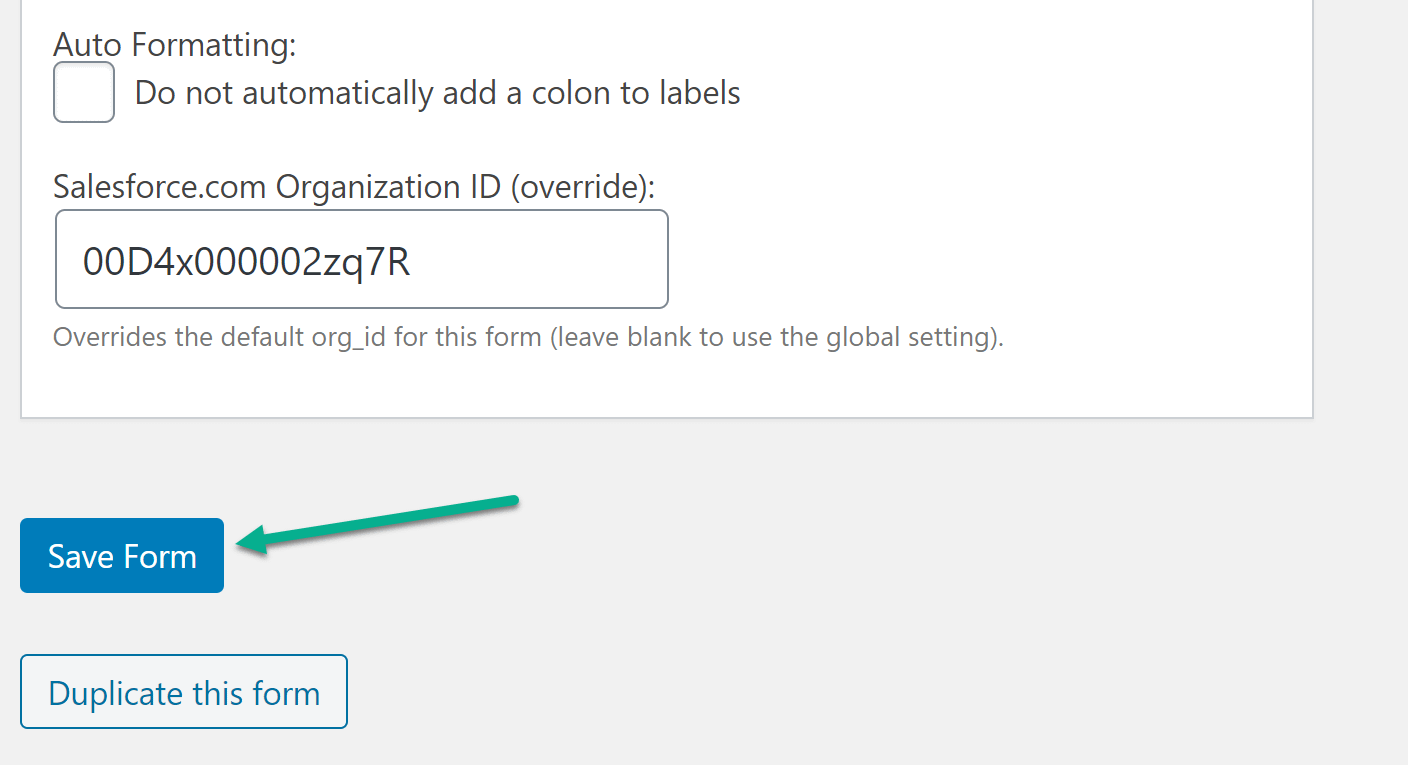
Task: Click the 'Duplicate this form' button
Action: [184, 692]
